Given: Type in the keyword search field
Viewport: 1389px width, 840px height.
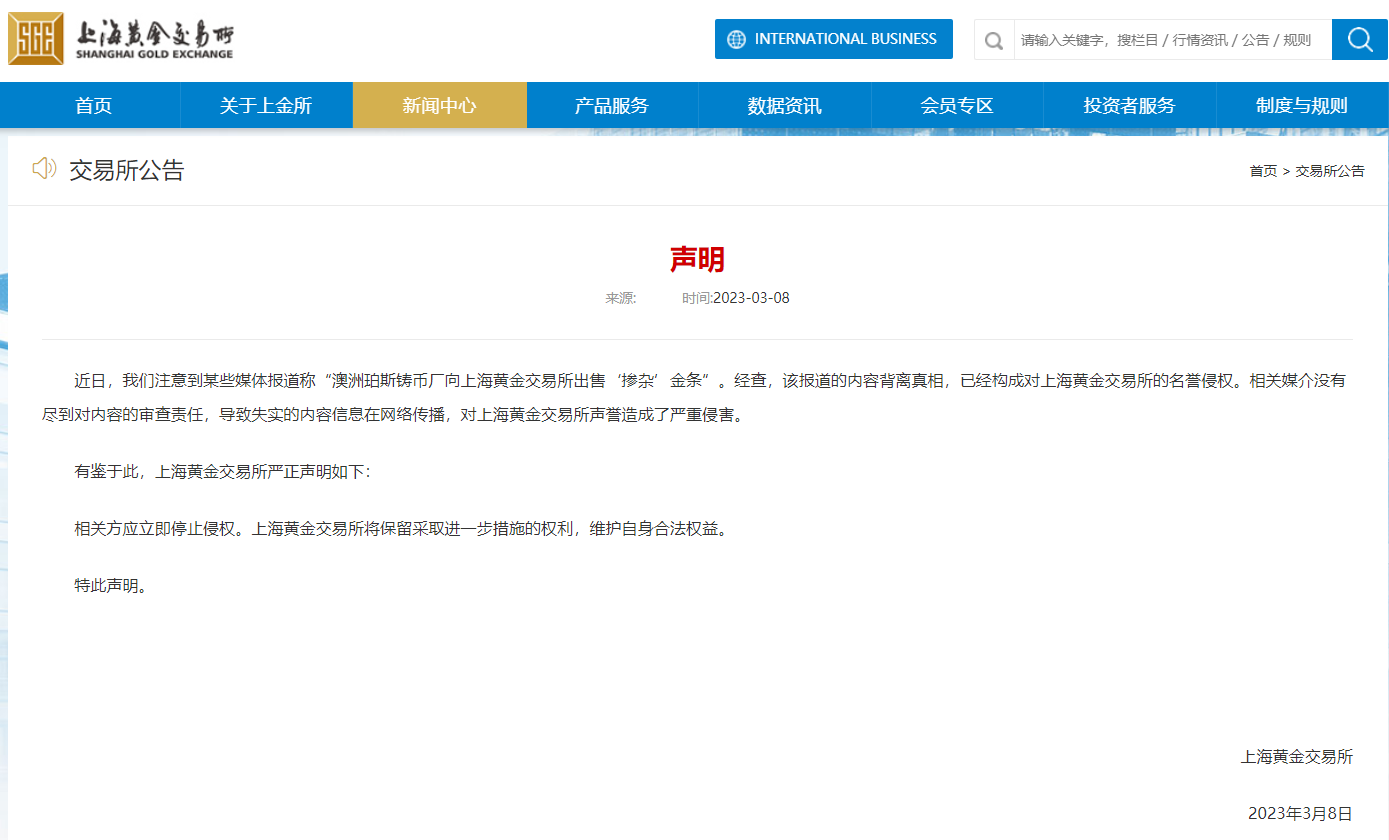Looking at the screenshot, I should (x=1170, y=40).
